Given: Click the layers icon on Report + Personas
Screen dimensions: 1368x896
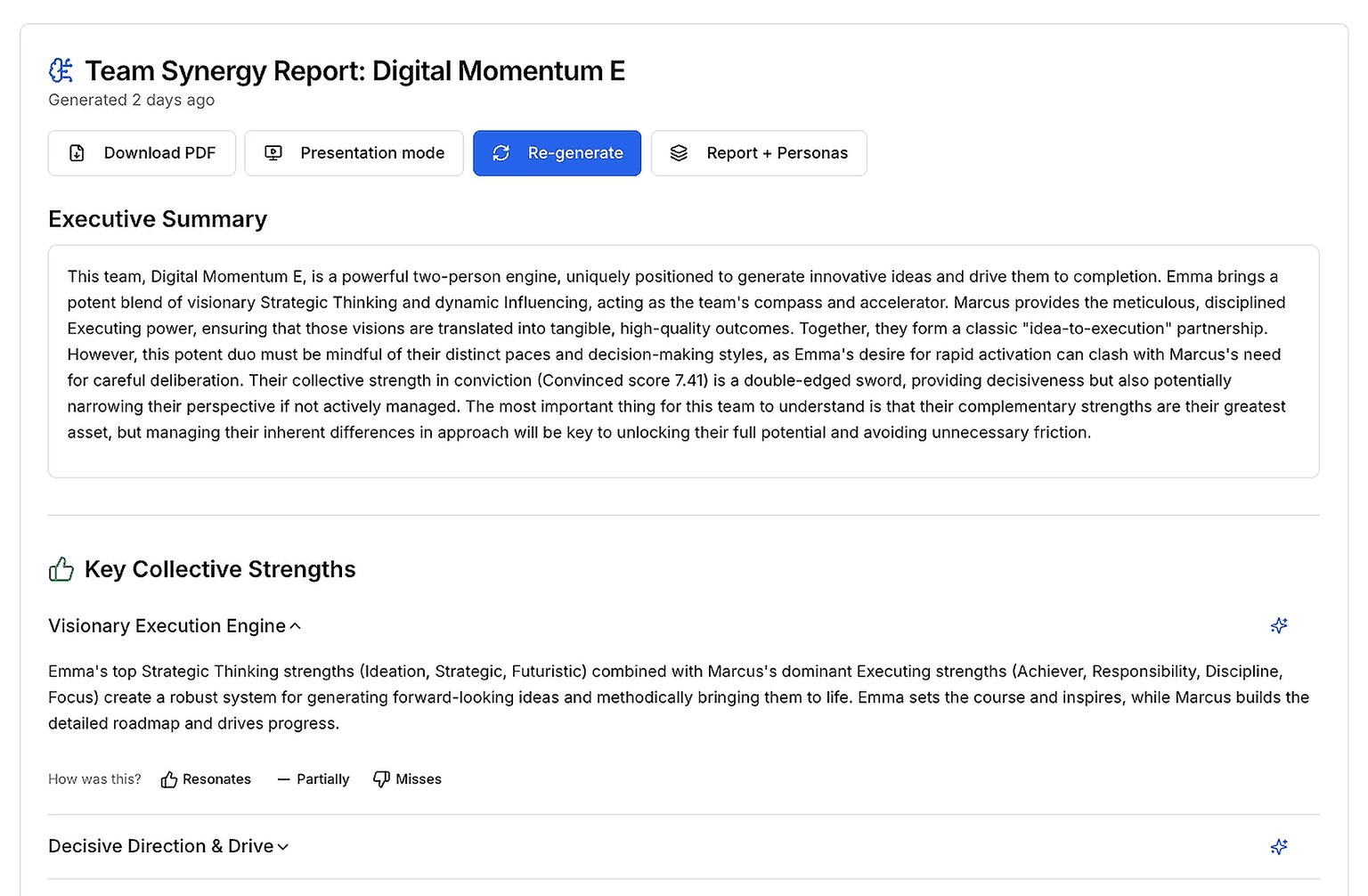Looking at the screenshot, I should pos(679,153).
